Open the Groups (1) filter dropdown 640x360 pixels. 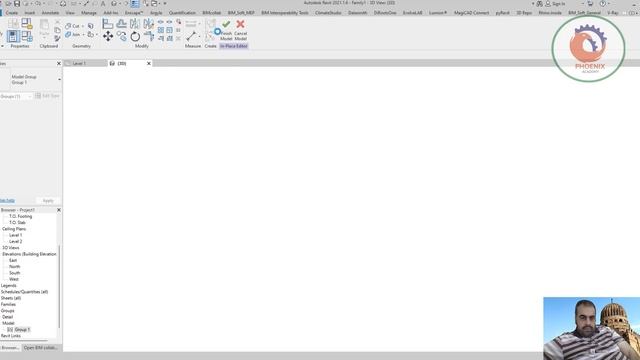(x=29, y=96)
